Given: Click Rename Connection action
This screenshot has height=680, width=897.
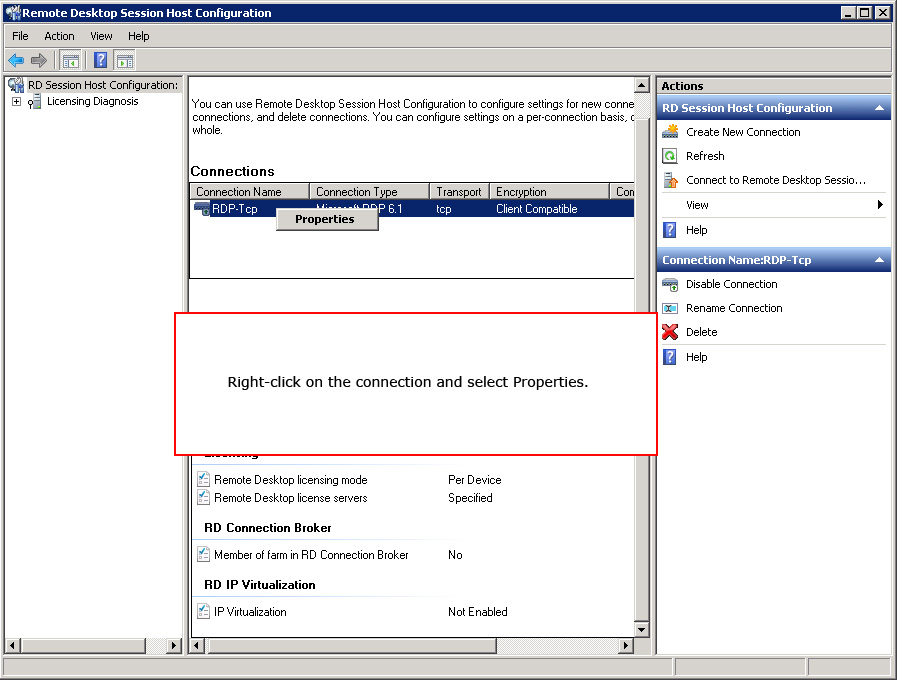Looking at the screenshot, I should tap(734, 308).
